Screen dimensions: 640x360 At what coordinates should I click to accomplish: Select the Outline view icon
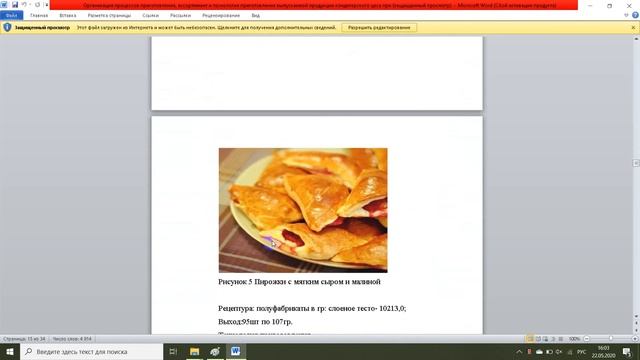[553, 339]
